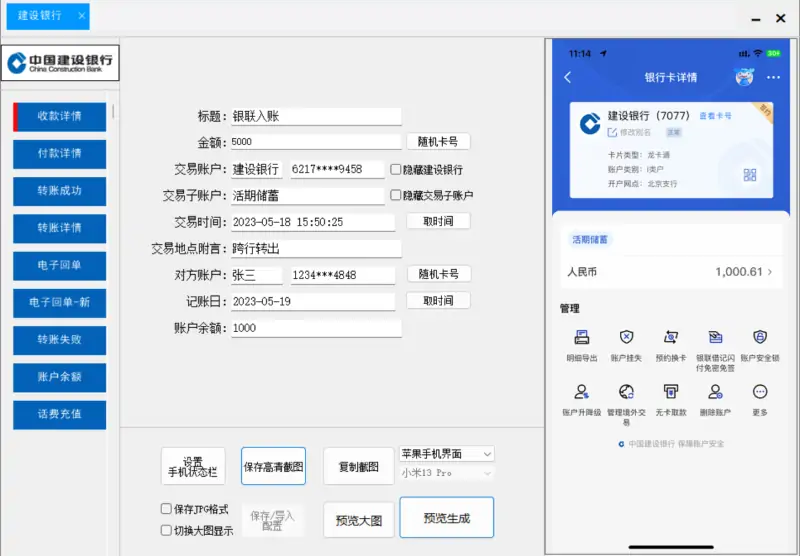Click the 保存高清截图 button

[x=273, y=466]
